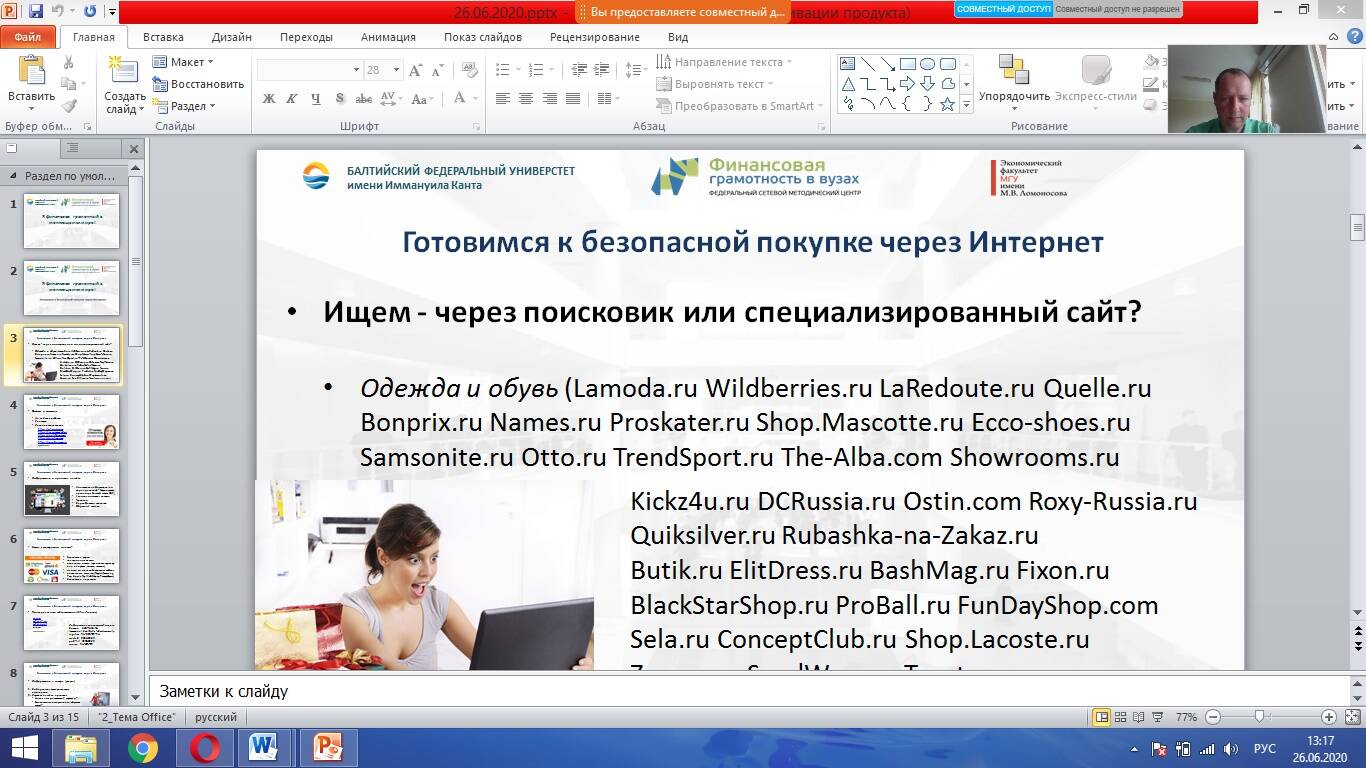Expand the shapes gallery More arrow
This screenshot has width=1366, height=768.
coord(967,103)
